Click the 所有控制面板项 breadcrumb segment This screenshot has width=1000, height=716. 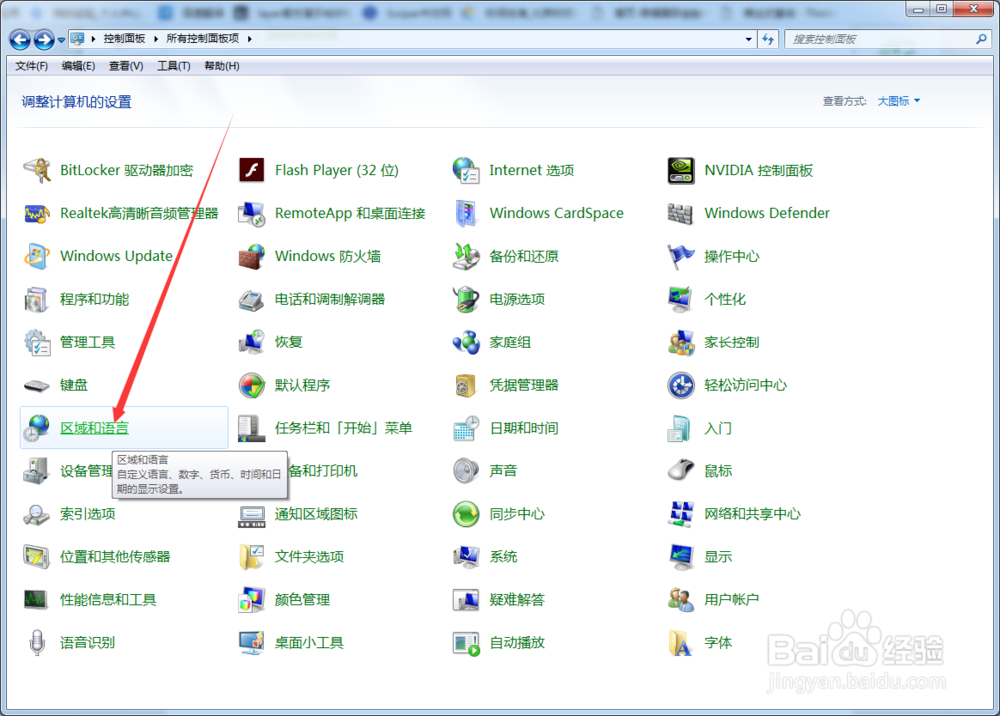[202, 39]
